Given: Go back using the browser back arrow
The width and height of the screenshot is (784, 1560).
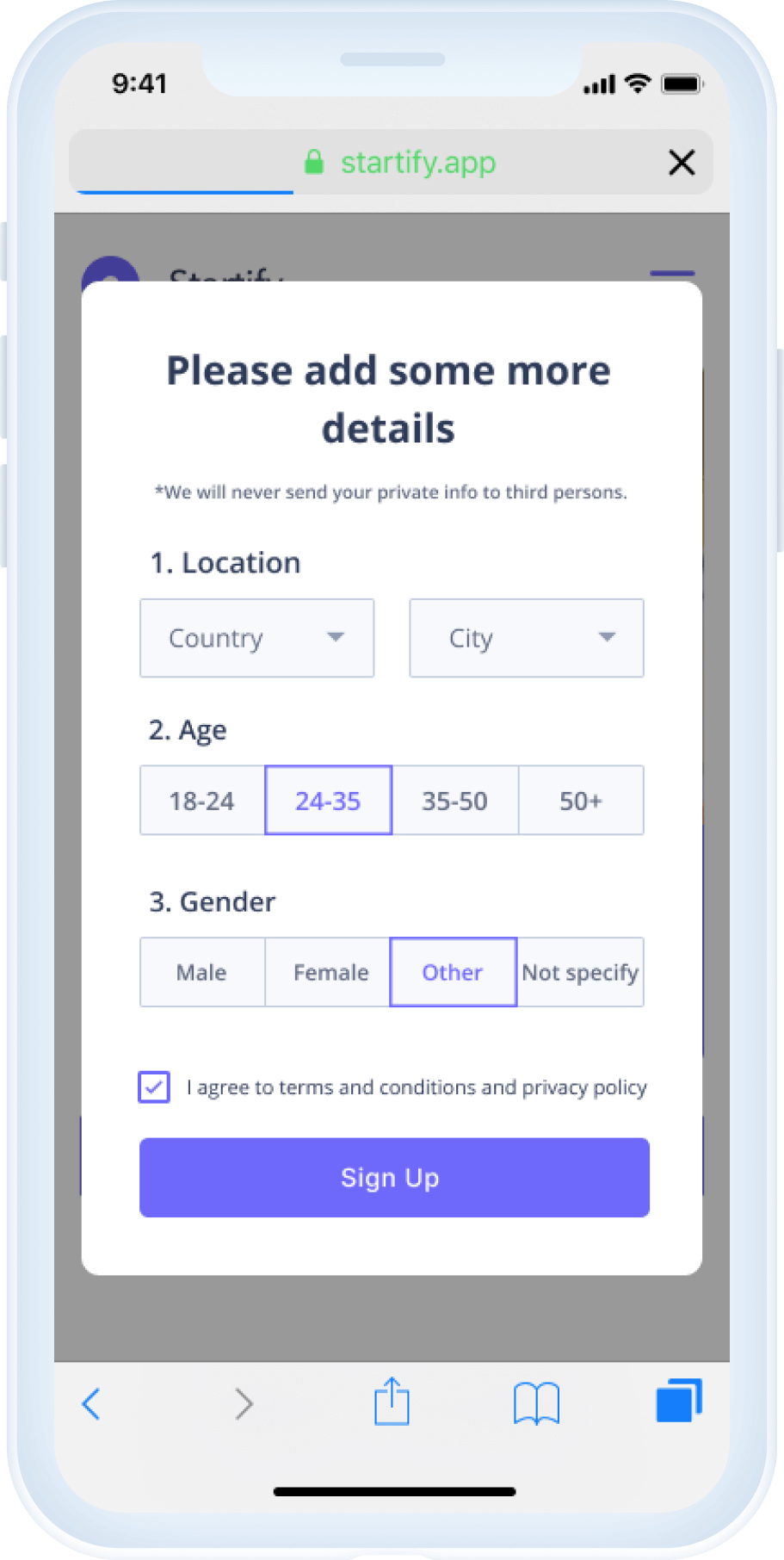Looking at the screenshot, I should click(x=91, y=1403).
